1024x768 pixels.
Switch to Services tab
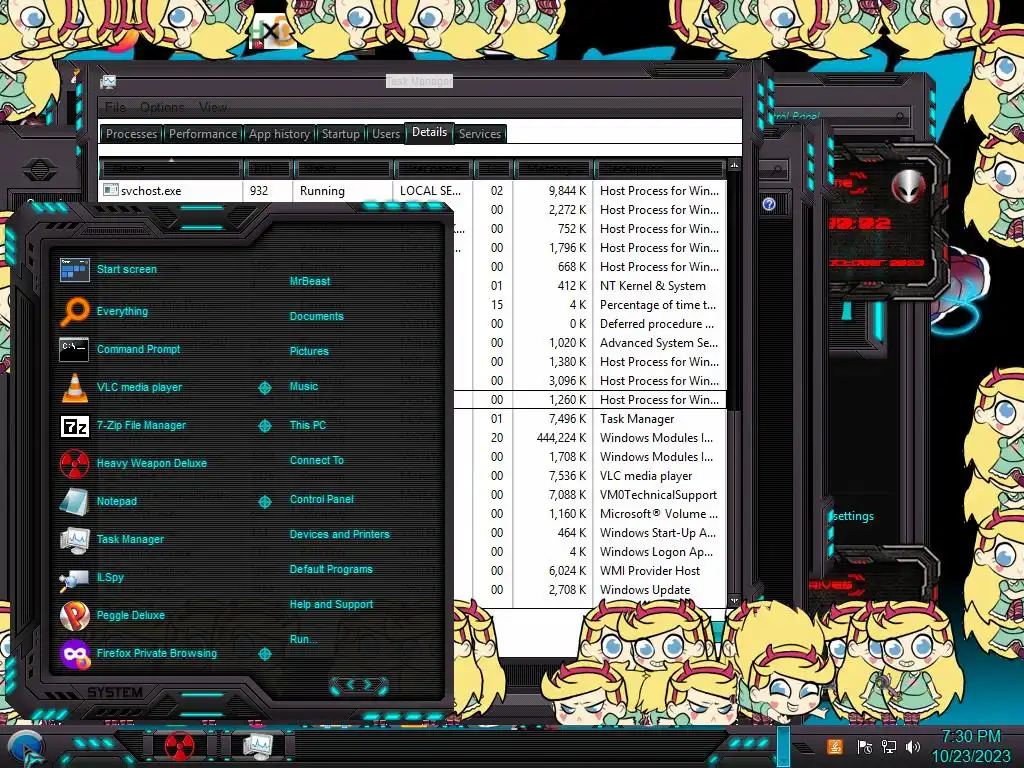[x=479, y=134]
